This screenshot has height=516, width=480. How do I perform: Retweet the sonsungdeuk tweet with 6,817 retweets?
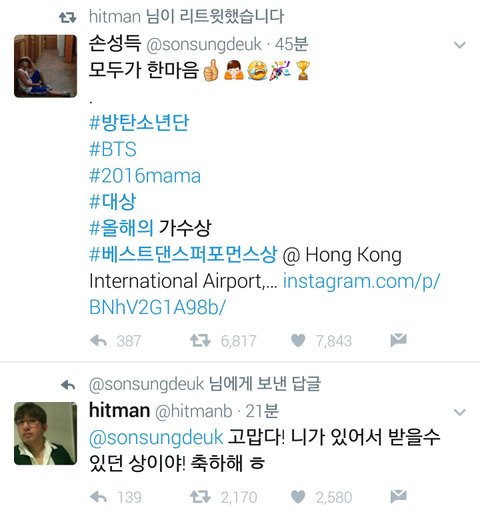click(x=200, y=340)
